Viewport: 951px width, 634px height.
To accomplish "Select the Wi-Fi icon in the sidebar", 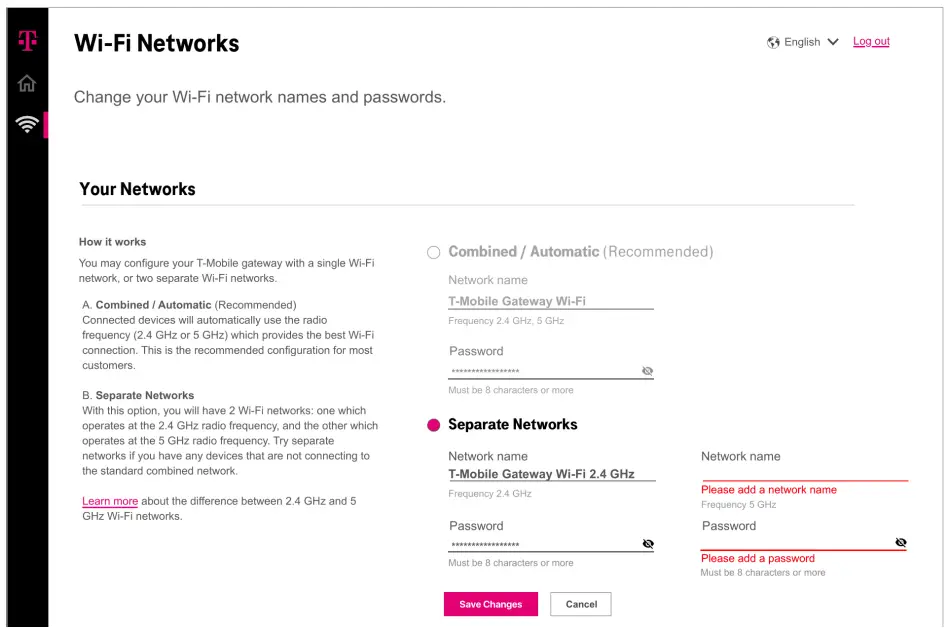I will [27, 125].
